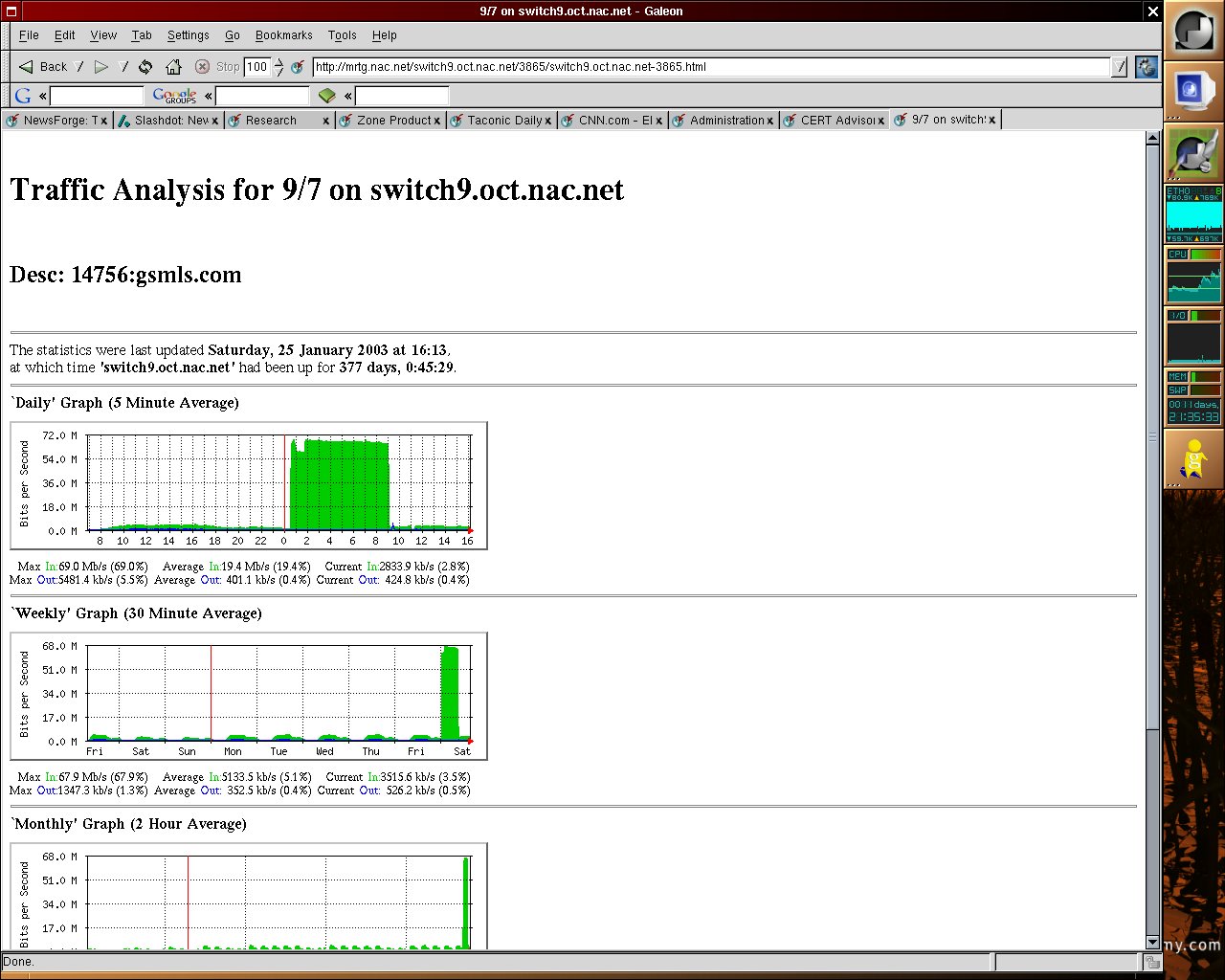Open the Bookmarks menu
Viewport: 1225px width, 980px height.
283,35
